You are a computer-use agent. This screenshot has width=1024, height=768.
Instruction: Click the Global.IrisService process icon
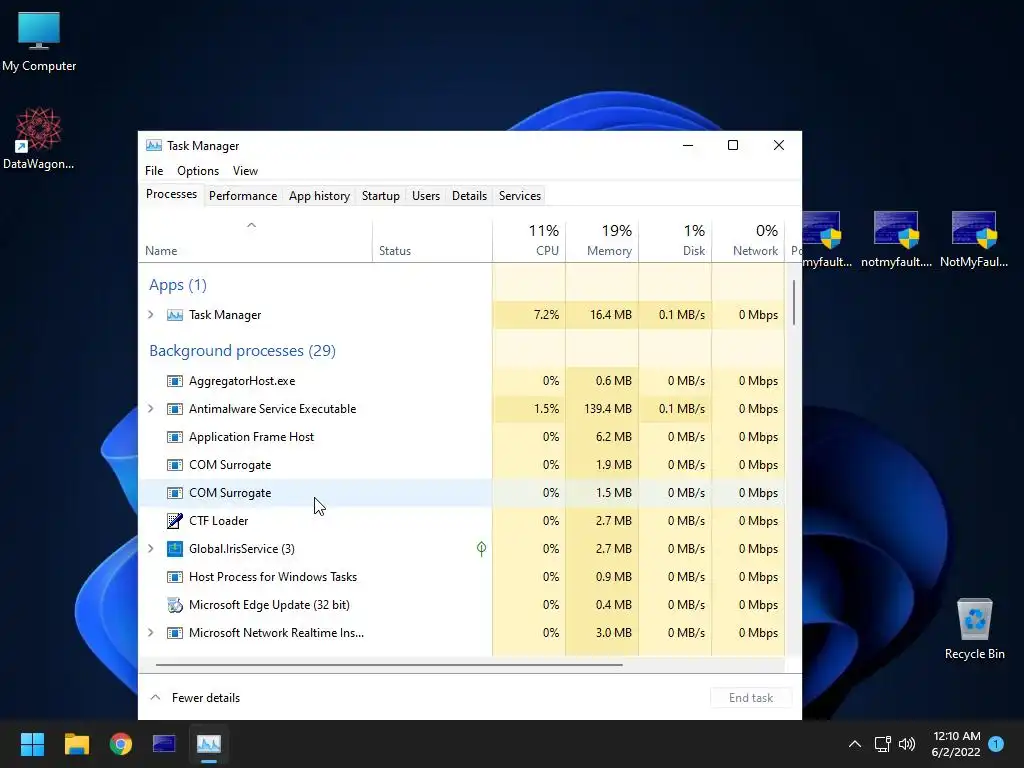click(x=174, y=549)
